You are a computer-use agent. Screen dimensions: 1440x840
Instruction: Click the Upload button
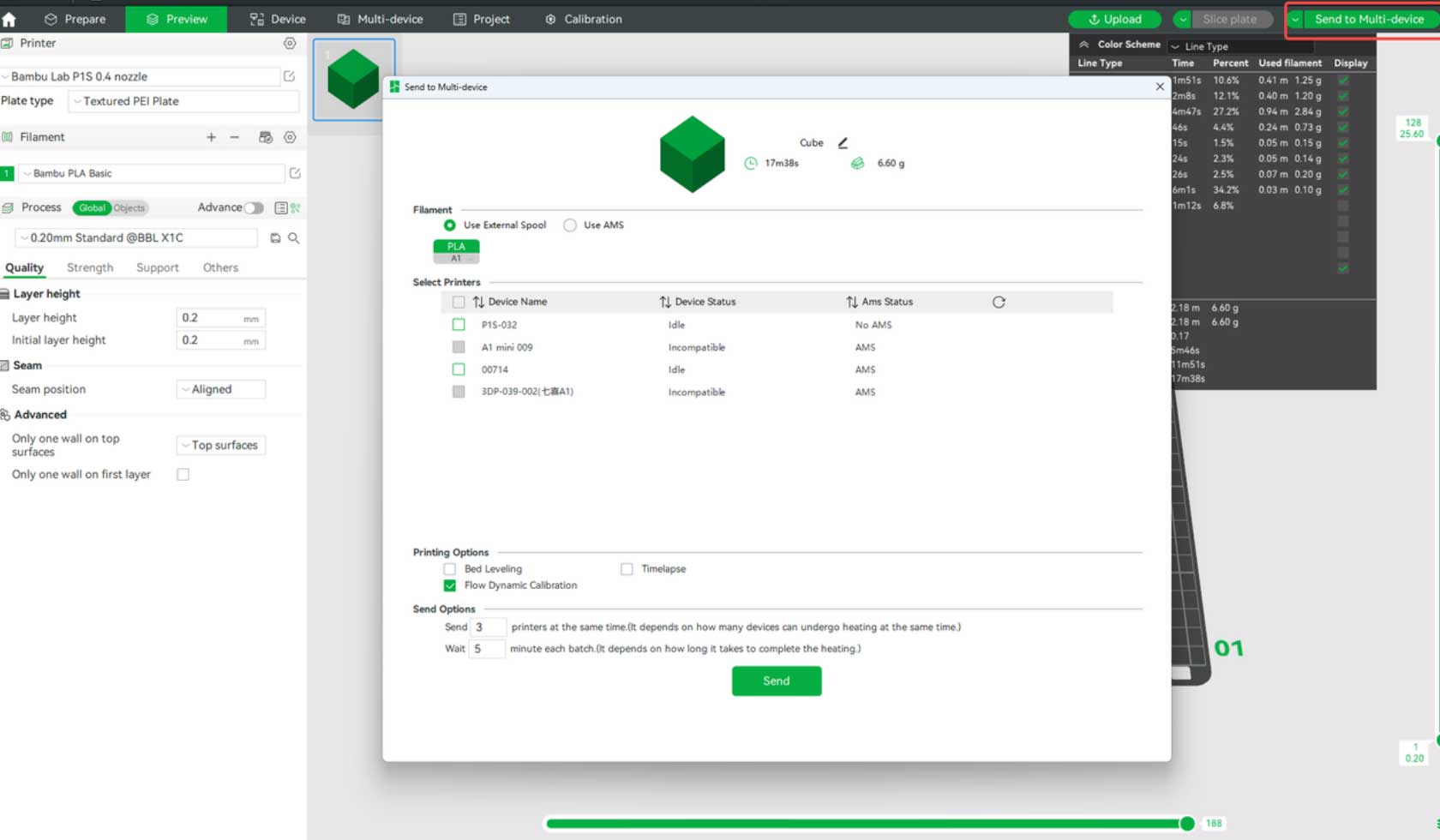1114,19
